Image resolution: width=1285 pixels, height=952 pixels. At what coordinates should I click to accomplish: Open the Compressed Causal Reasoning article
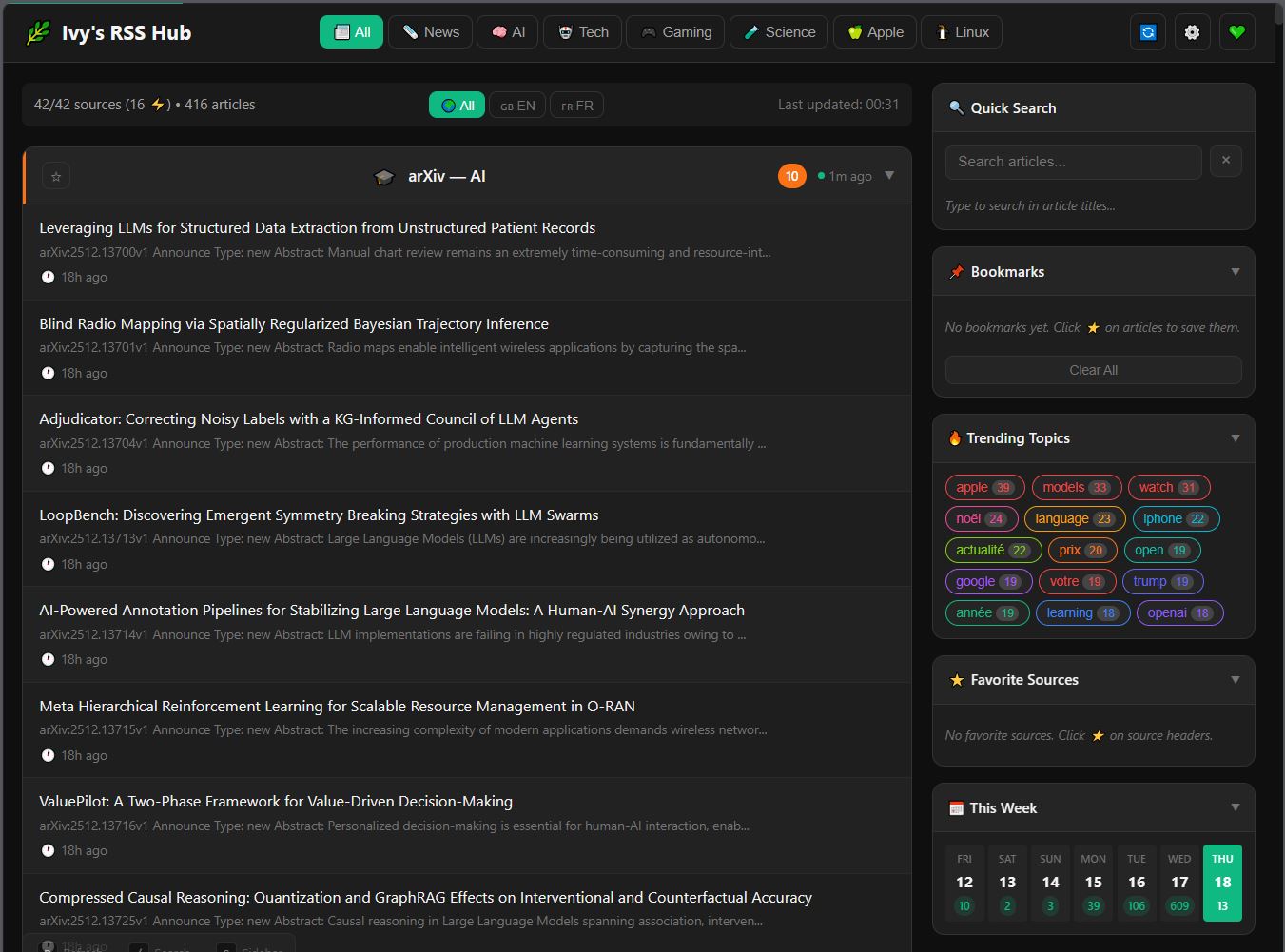click(425, 898)
